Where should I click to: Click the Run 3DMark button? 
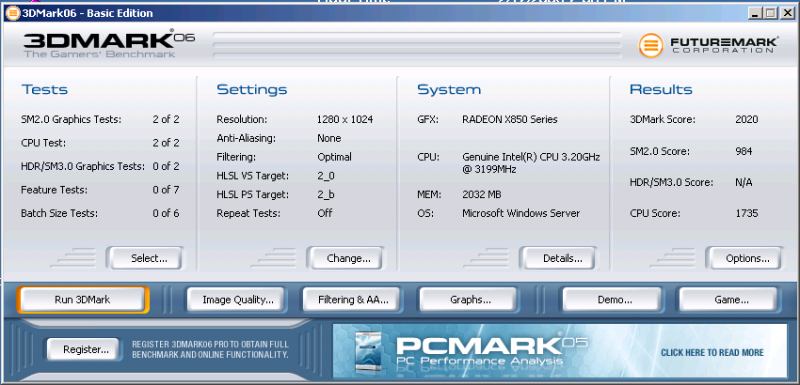(x=82, y=300)
